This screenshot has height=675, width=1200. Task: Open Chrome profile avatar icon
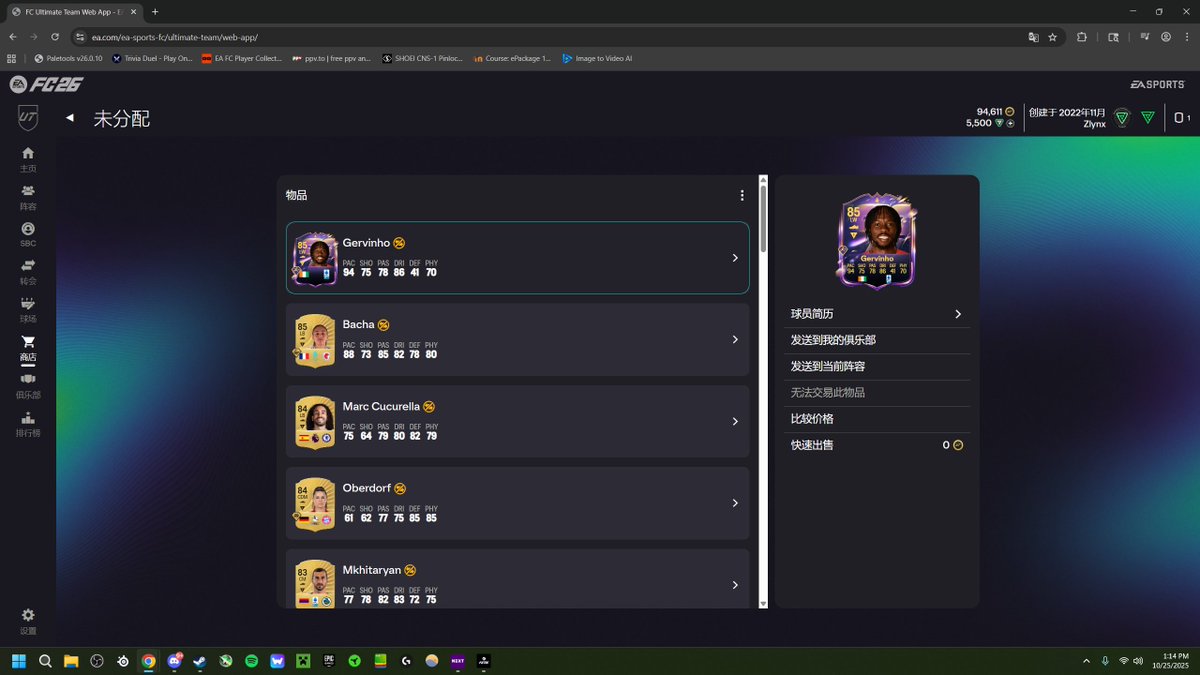(1166, 37)
